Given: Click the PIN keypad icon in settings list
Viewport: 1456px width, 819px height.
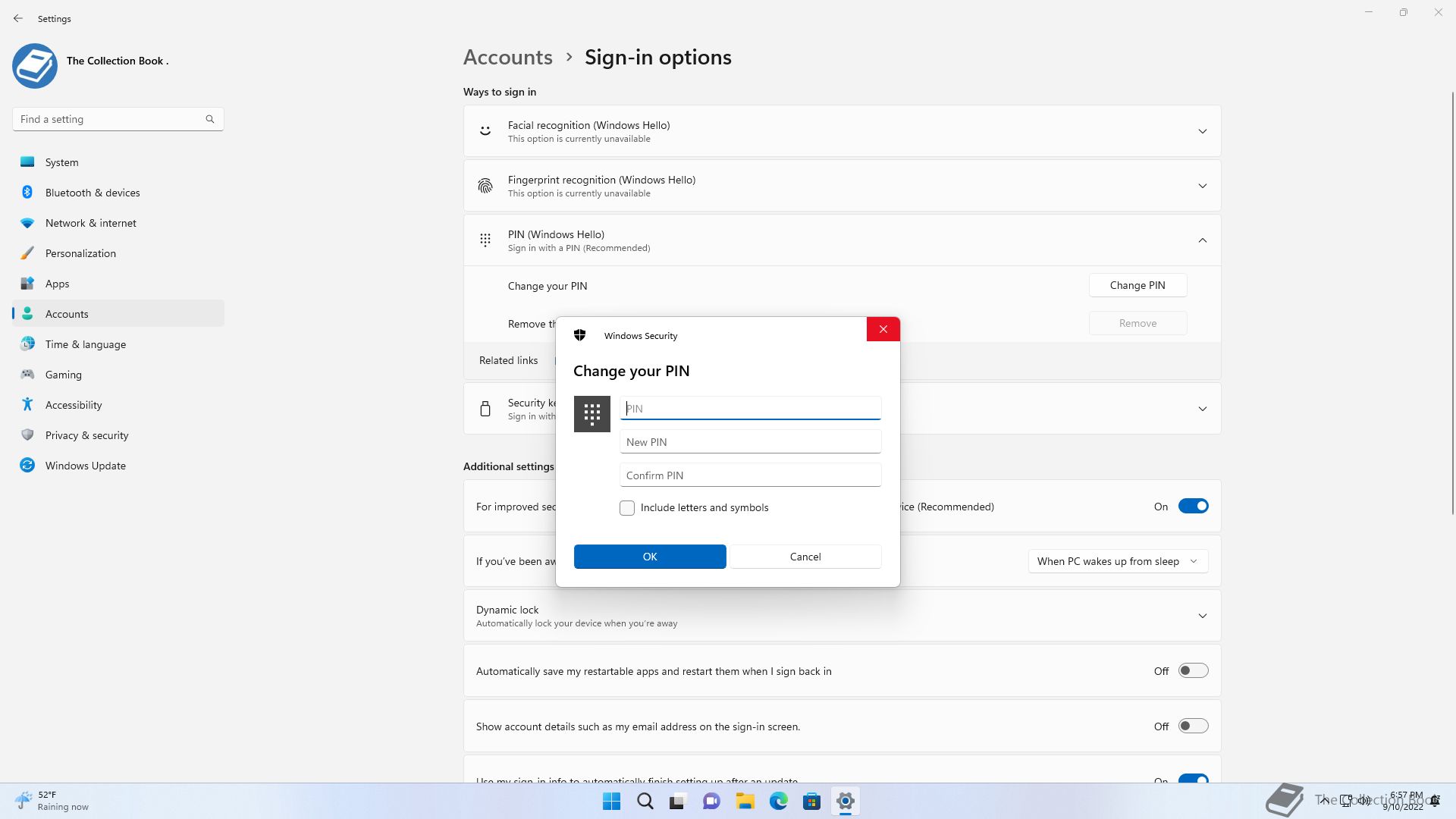Looking at the screenshot, I should tap(485, 240).
